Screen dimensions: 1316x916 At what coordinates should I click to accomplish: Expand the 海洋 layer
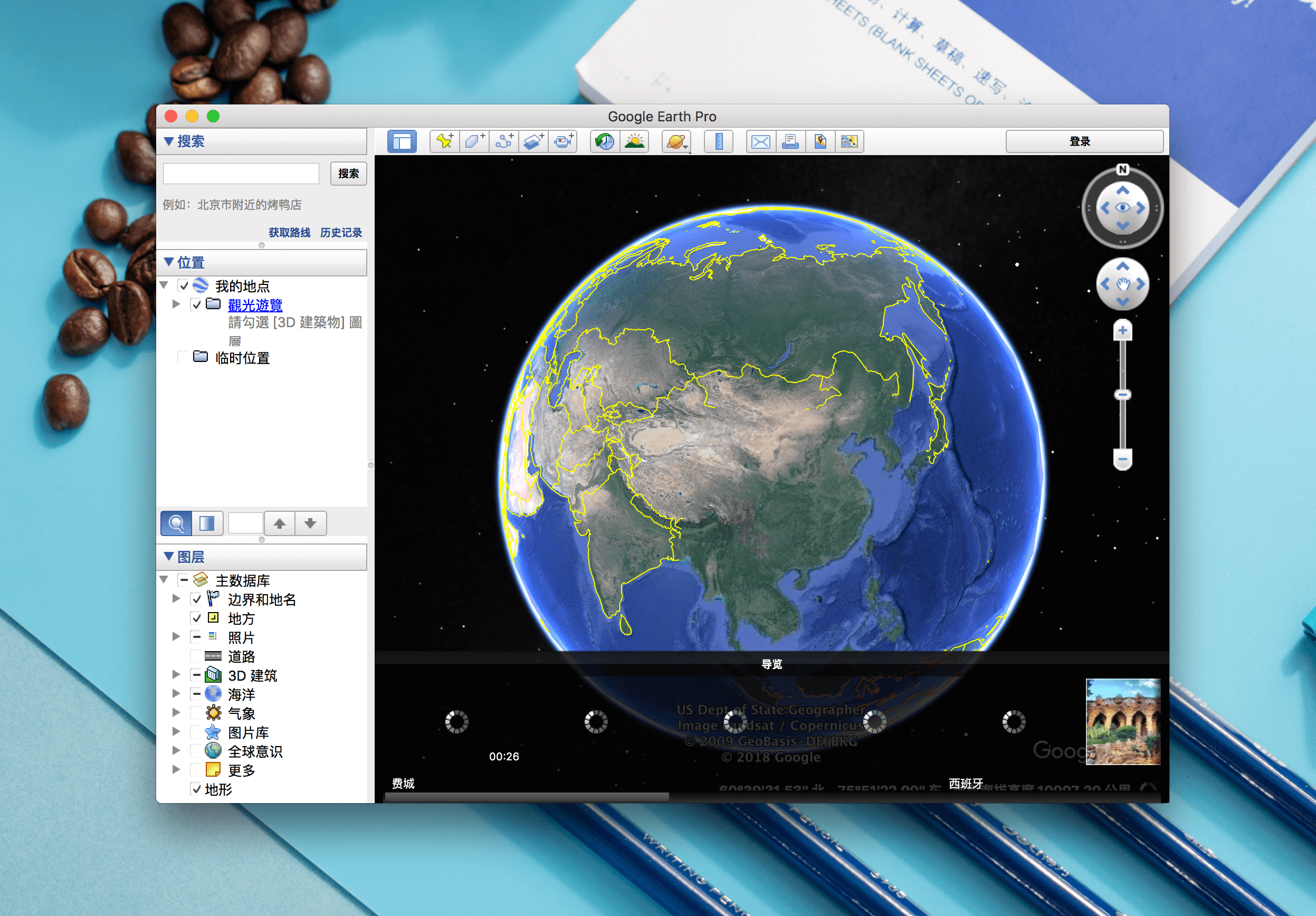(177, 693)
